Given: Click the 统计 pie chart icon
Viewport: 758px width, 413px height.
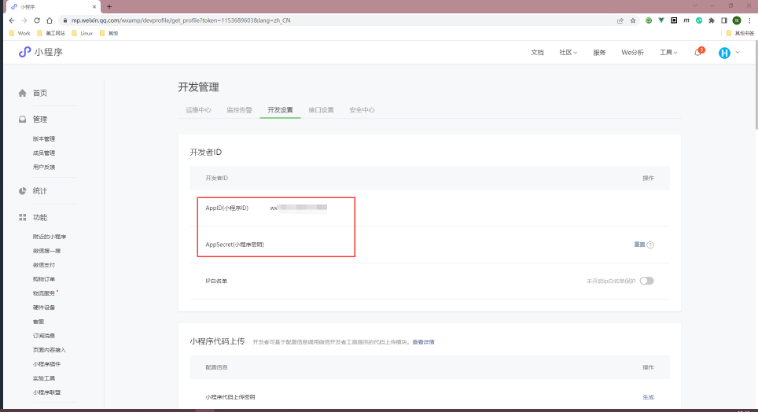Looking at the screenshot, I should tap(22, 191).
